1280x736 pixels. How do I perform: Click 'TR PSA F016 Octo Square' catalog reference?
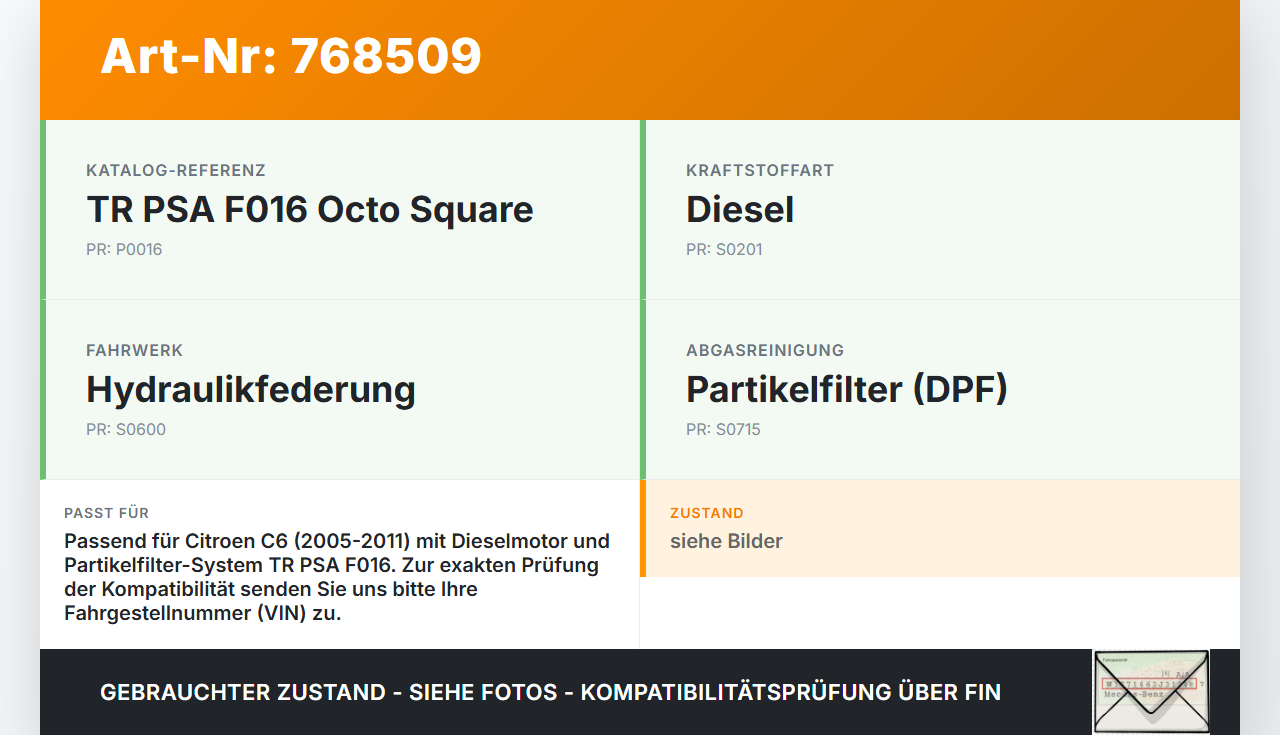[x=310, y=210]
